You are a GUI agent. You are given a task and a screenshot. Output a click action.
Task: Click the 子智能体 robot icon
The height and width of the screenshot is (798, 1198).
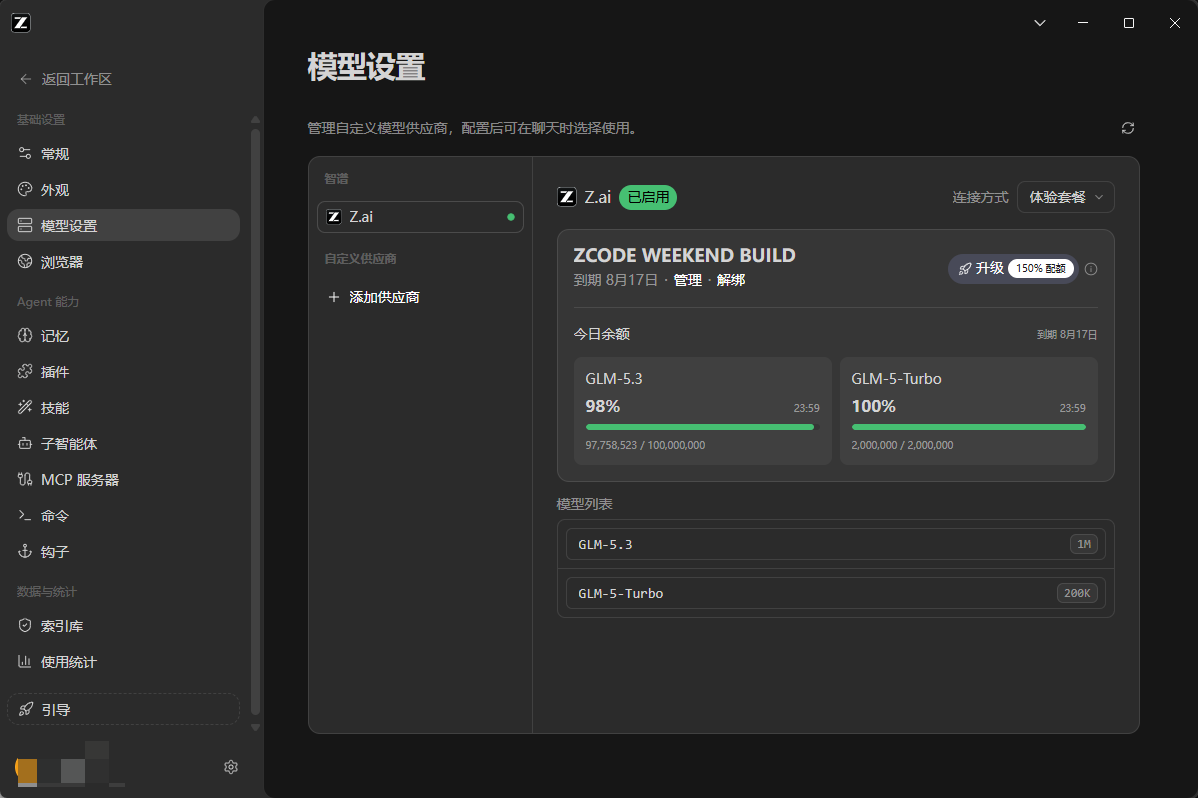25,443
